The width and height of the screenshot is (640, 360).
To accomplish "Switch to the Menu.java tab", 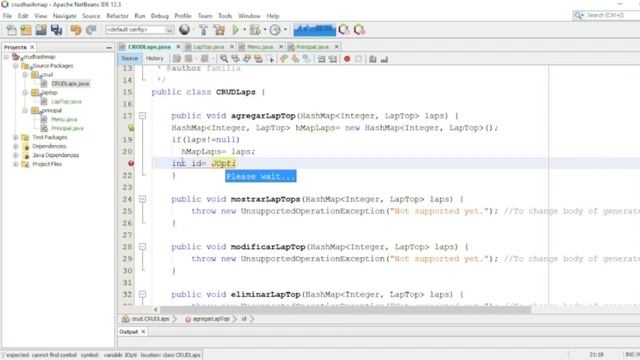I will 260,47.
